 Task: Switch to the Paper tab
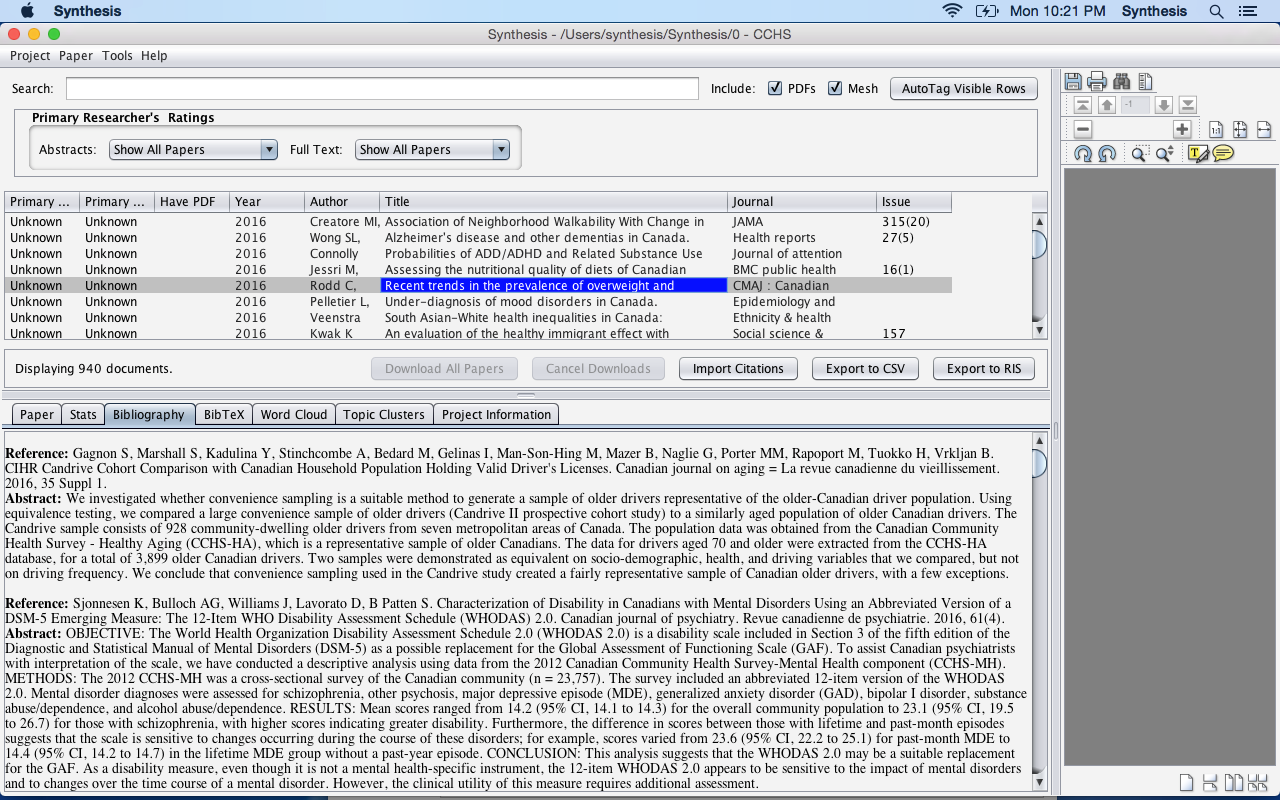[x=37, y=414]
